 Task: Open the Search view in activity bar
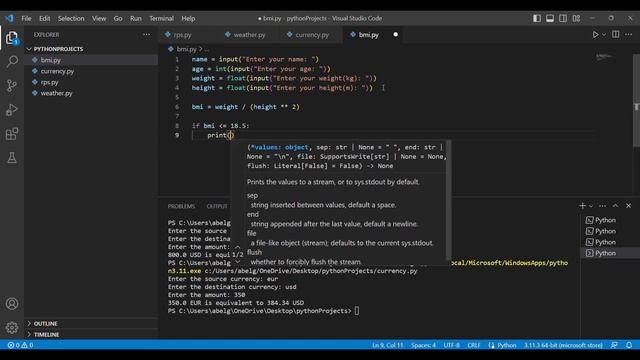(x=12, y=62)
